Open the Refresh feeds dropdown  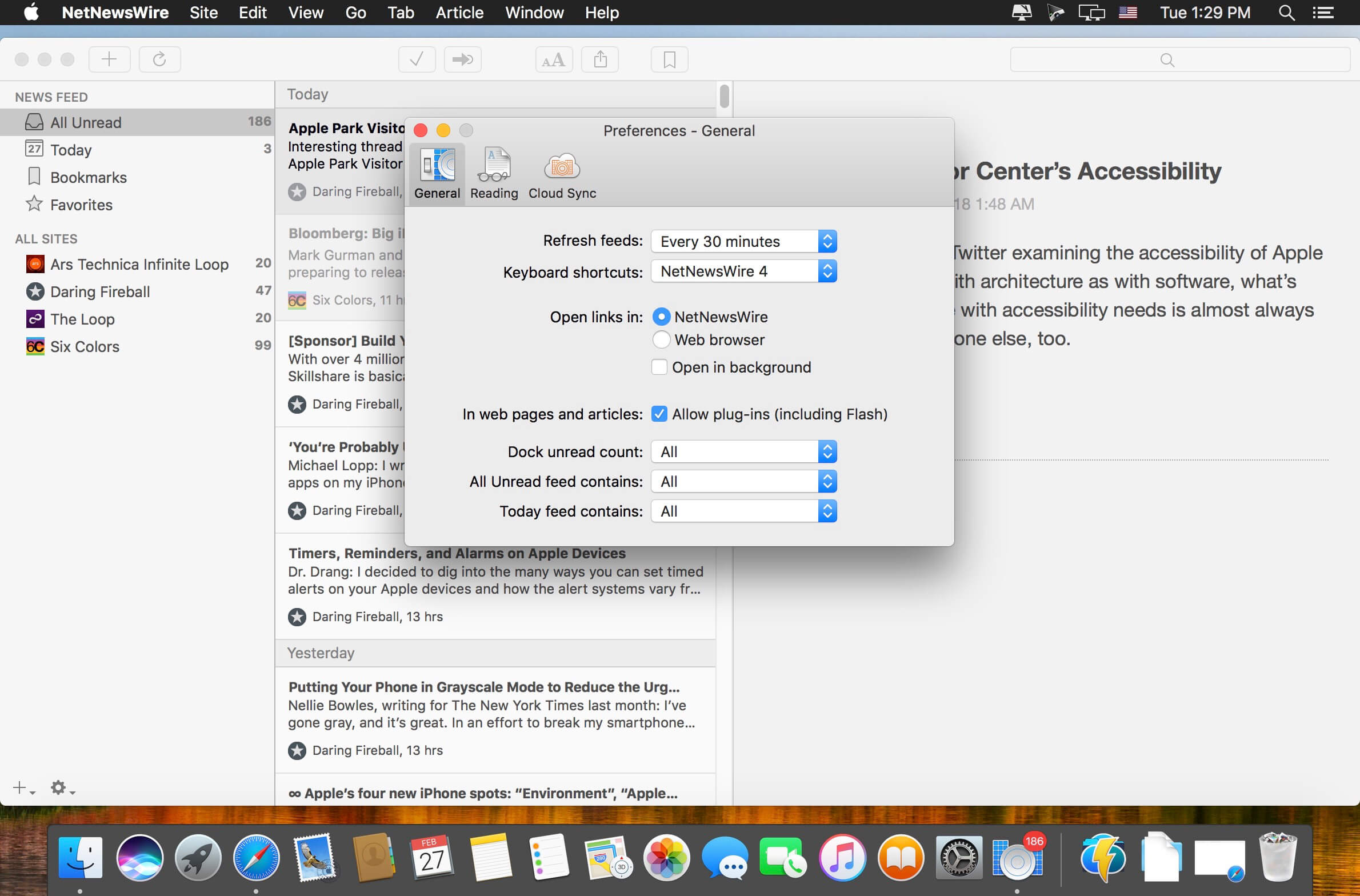[744, 241]
